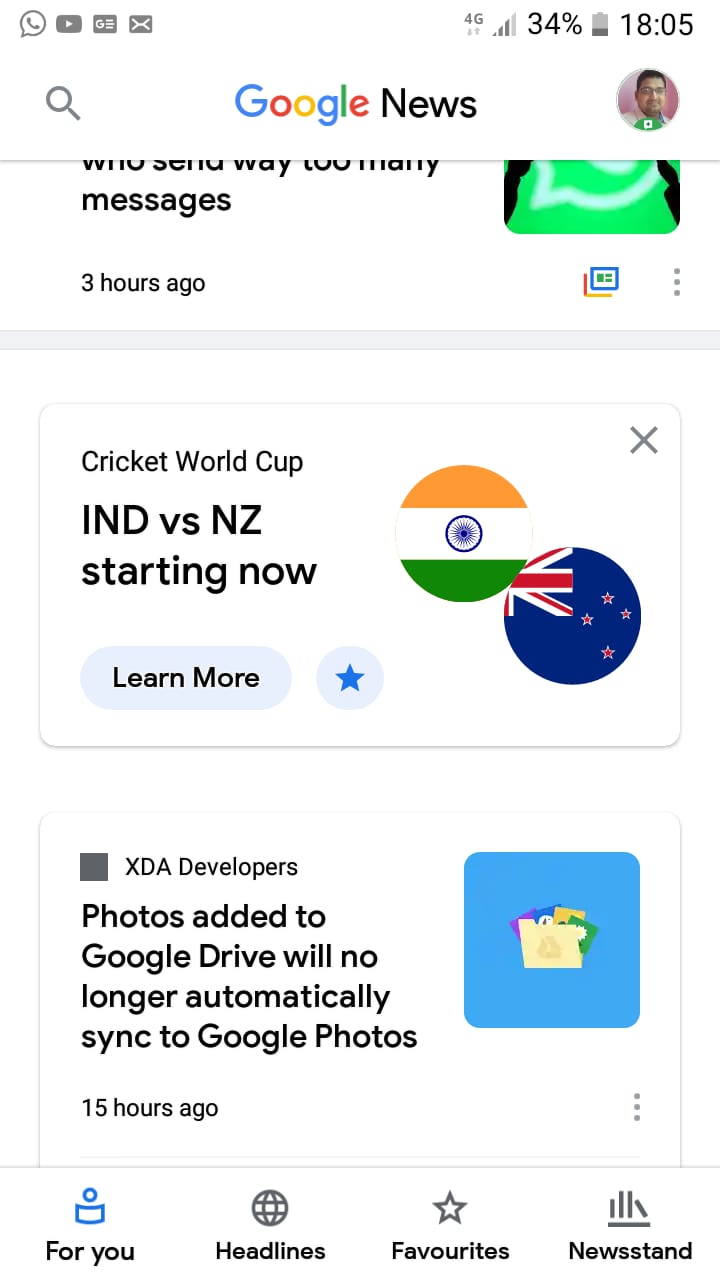Tap the New Zealand flag icon
The width and height of the screenshot is (720, 1280).
pos(572,616)
